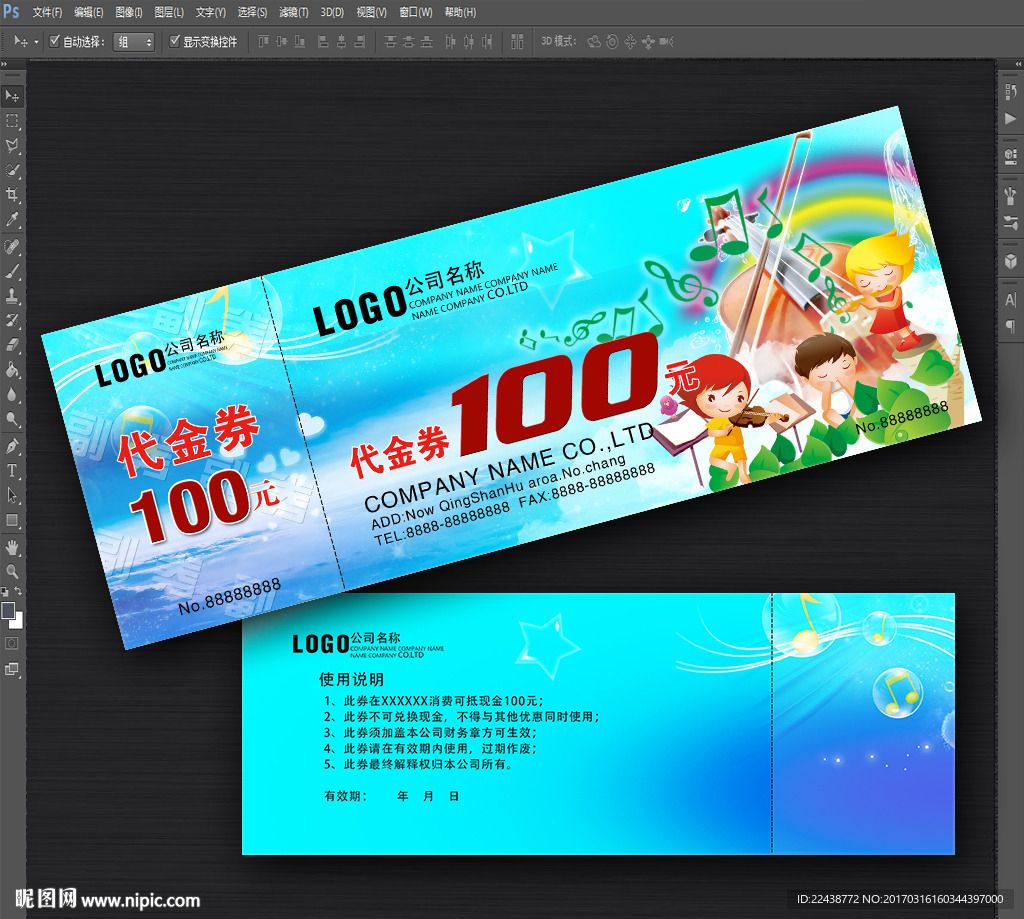Click the Align left edges button
1024x919 pixels.
[323, 42]
